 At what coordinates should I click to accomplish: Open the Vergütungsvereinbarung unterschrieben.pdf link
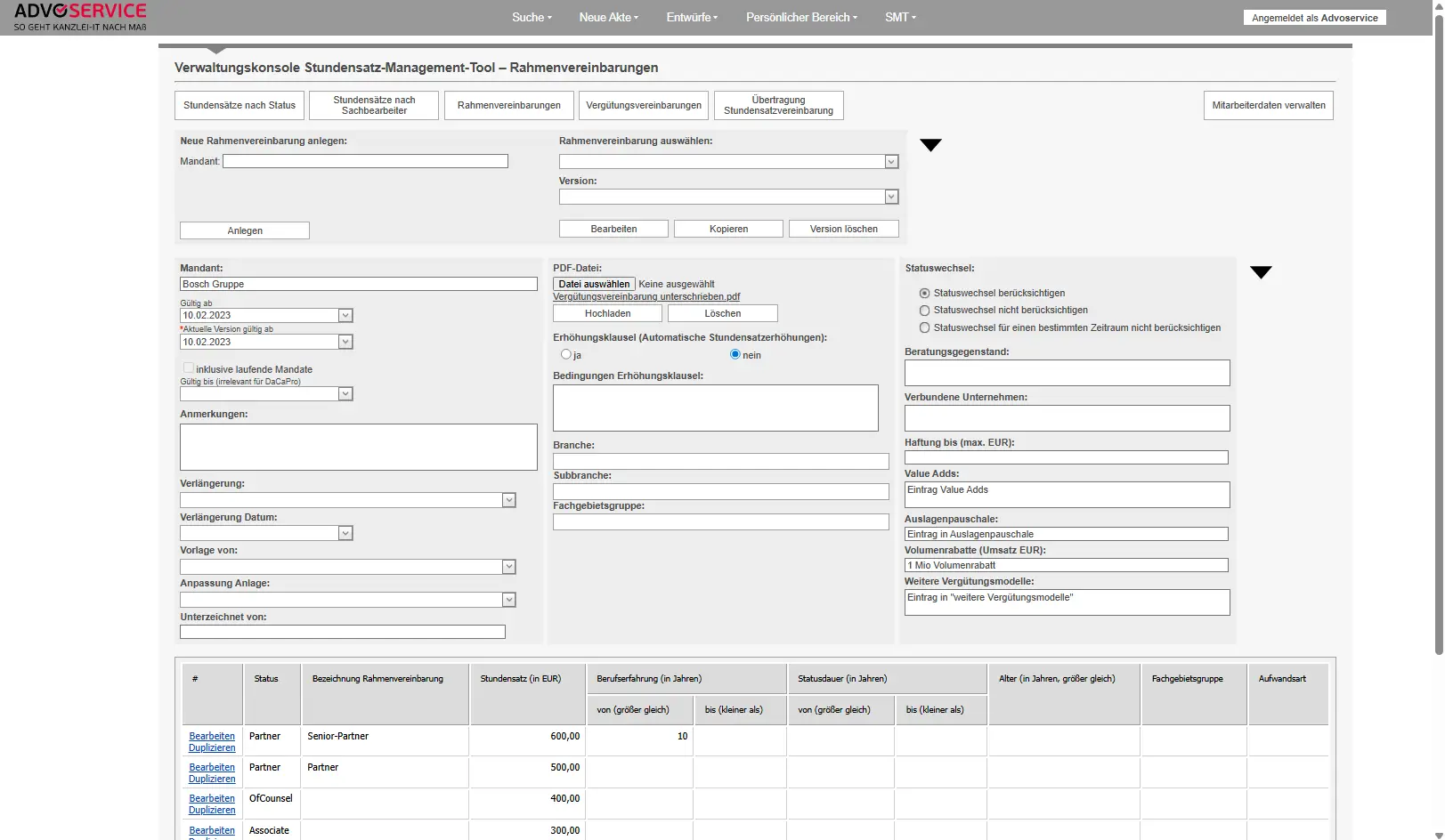(x=645, y=297)
